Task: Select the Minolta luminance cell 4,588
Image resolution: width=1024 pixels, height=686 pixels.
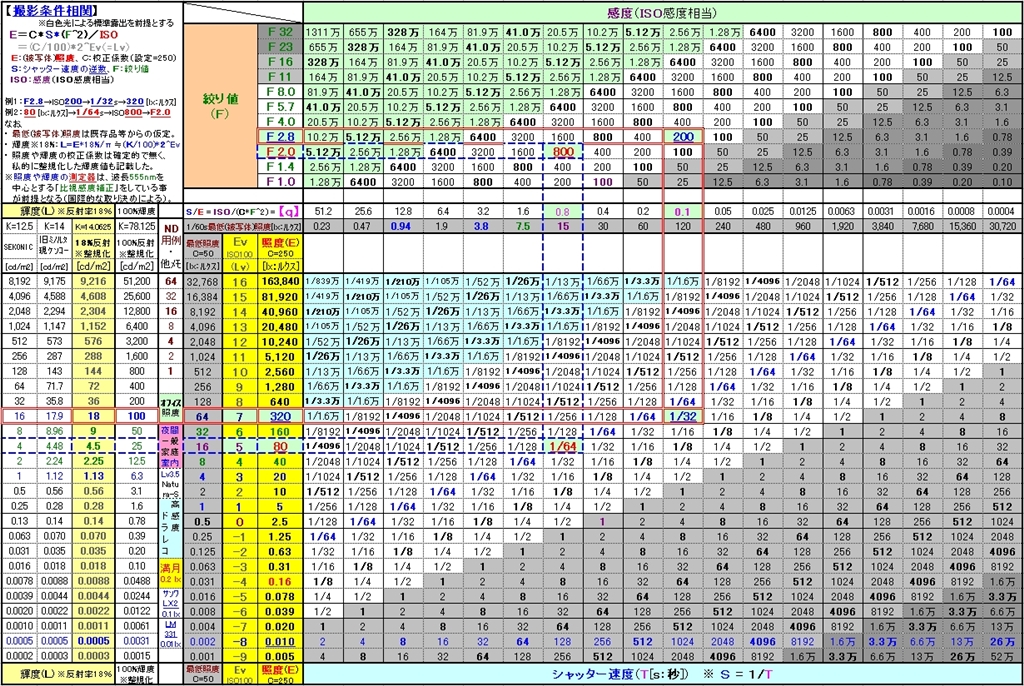Action: 54,297
